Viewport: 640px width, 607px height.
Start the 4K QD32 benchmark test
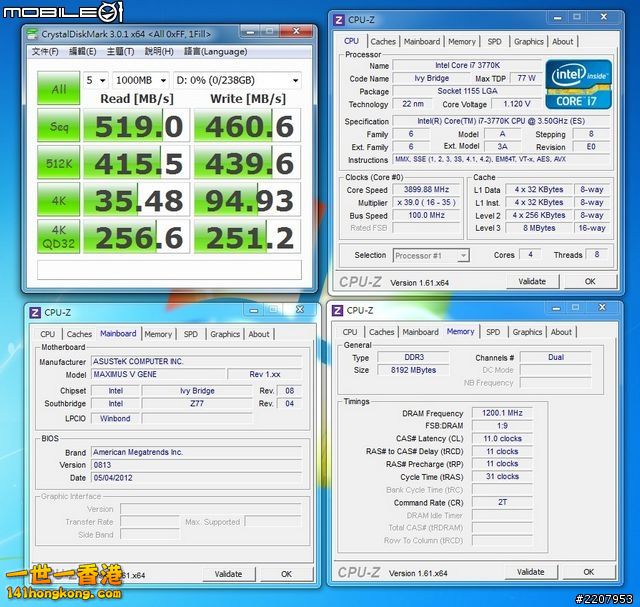pyautogui.click(x=59, y=236)
